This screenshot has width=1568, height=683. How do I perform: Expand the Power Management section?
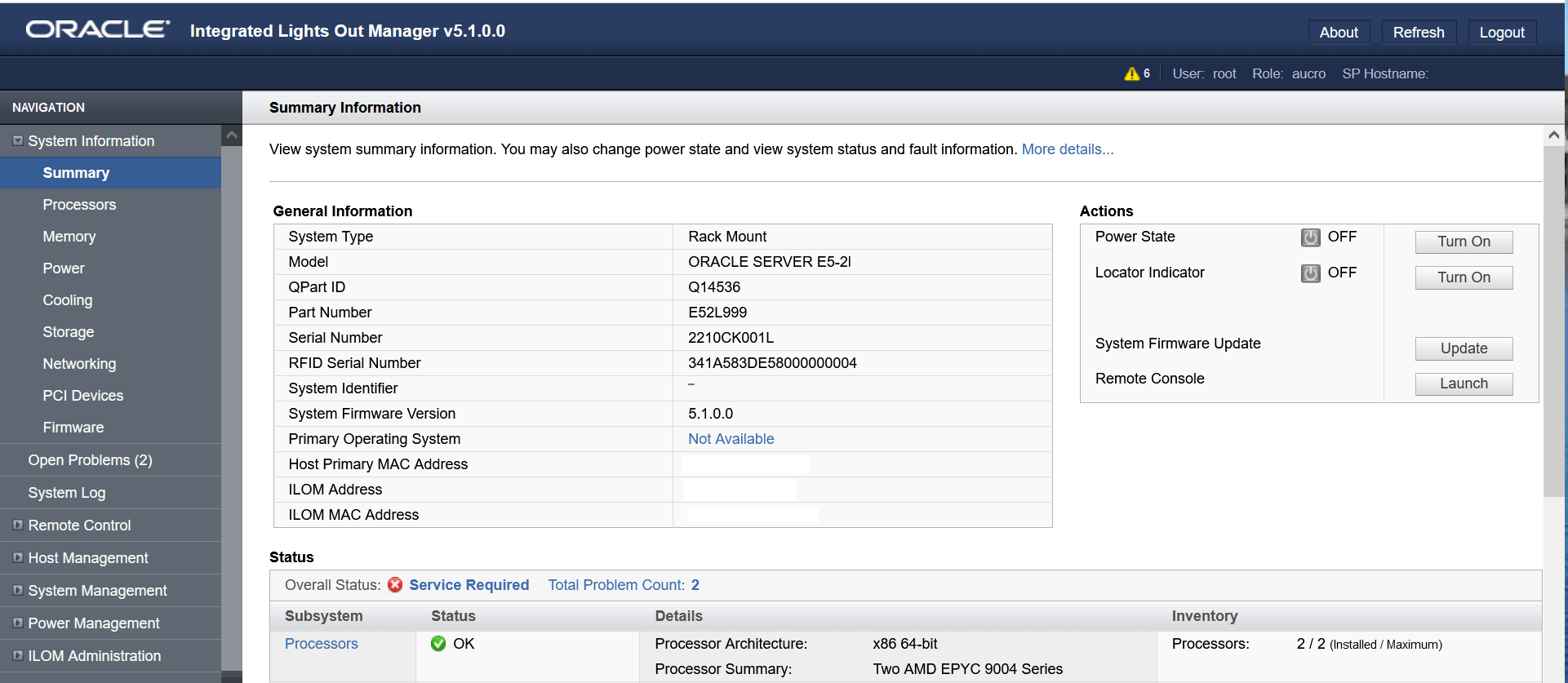click(18, 623)
